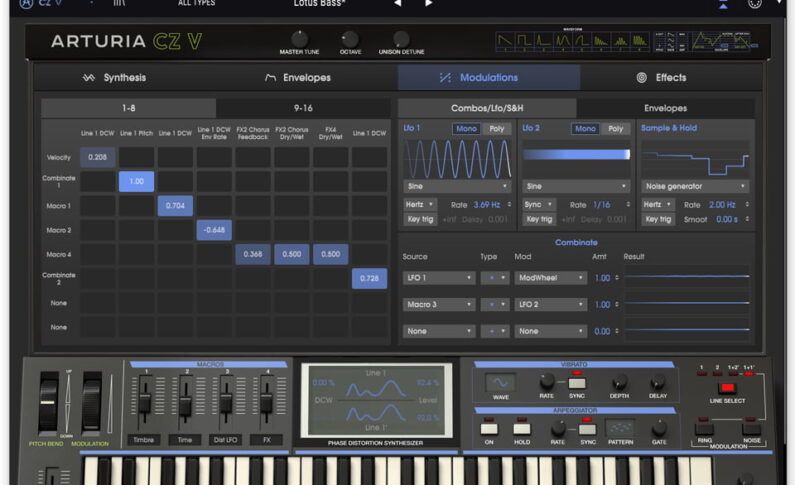Click the phase distortion Line 1 display

[x=376, y=400]
